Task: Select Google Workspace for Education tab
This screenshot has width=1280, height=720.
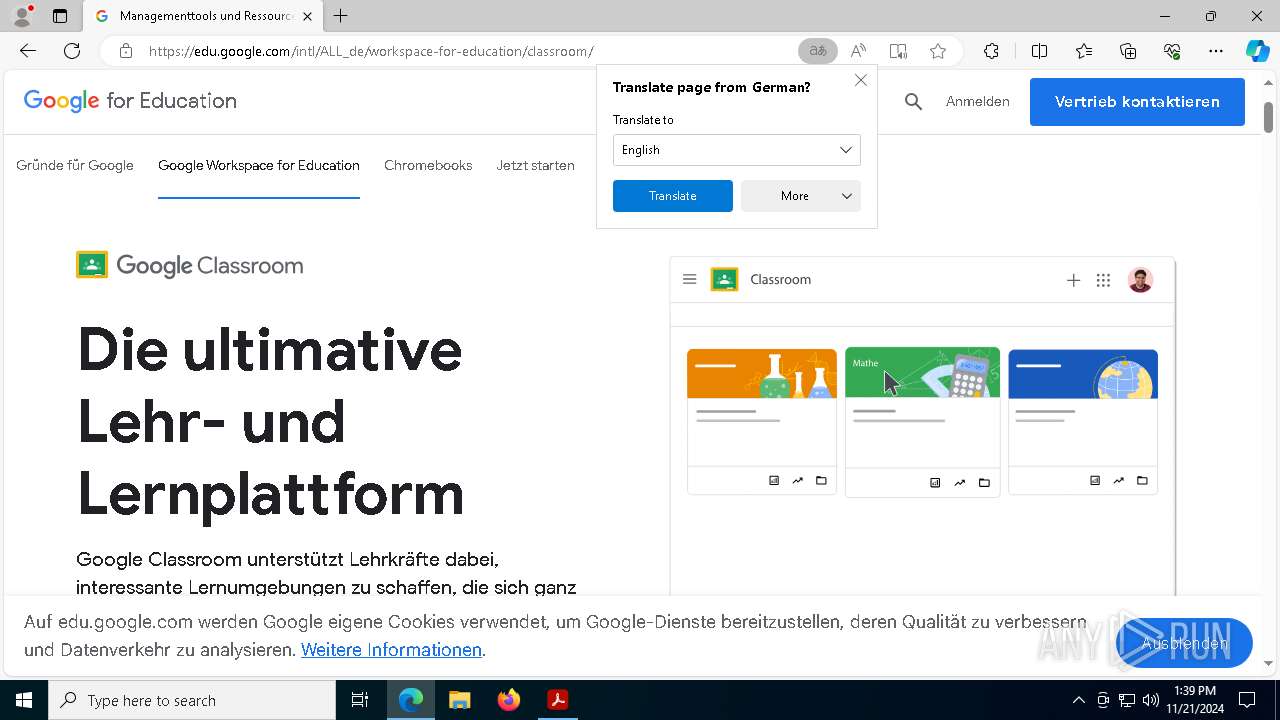Action: click(x=259, y=165)
